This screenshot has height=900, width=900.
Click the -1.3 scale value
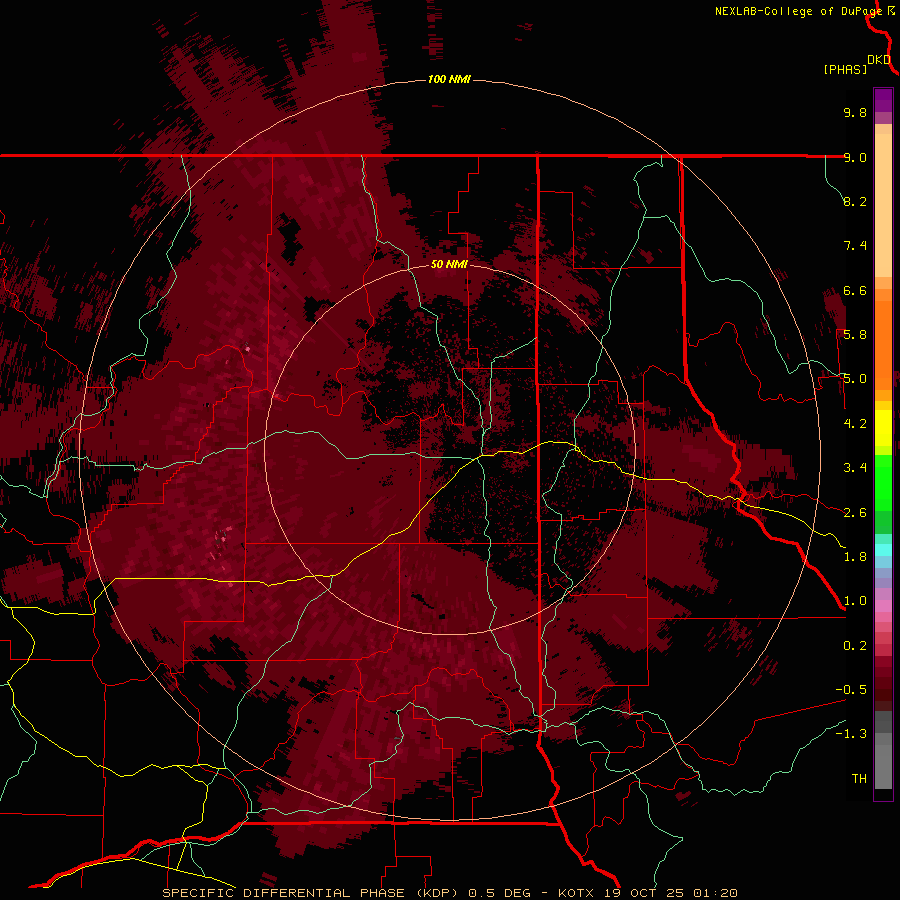(851, 734)
